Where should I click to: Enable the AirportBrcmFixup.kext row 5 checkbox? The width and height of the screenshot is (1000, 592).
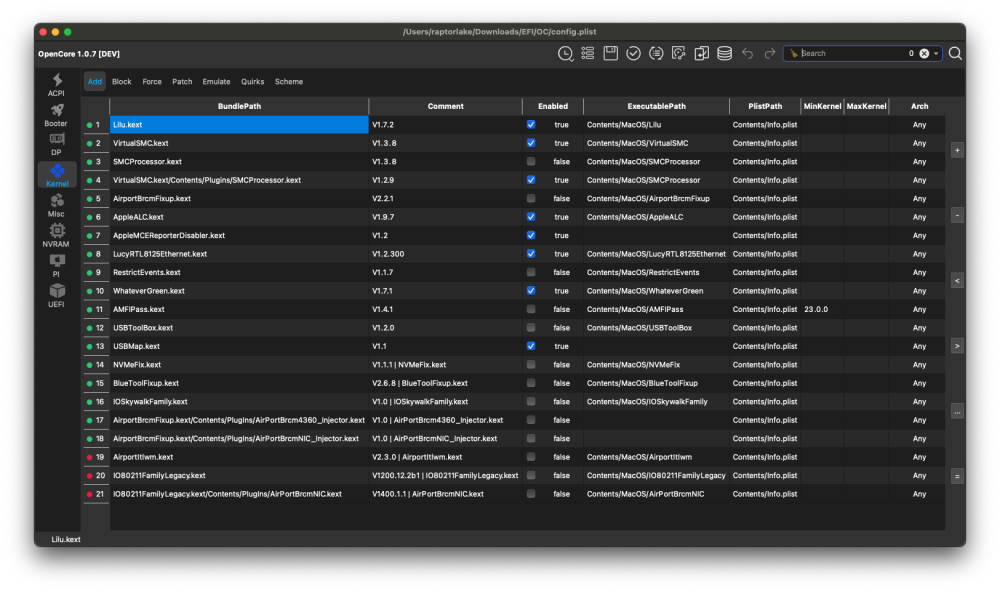(531, 198)
